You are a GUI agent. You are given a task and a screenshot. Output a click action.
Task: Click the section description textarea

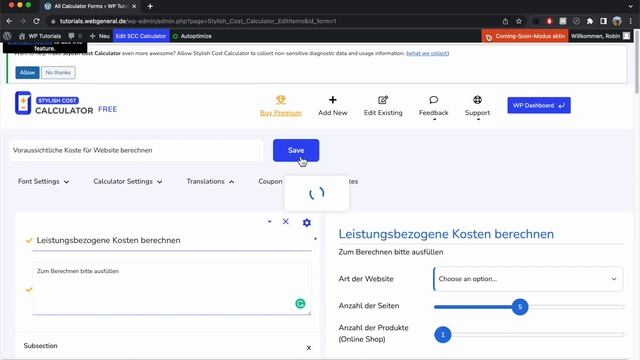click(x=172, y=289)
